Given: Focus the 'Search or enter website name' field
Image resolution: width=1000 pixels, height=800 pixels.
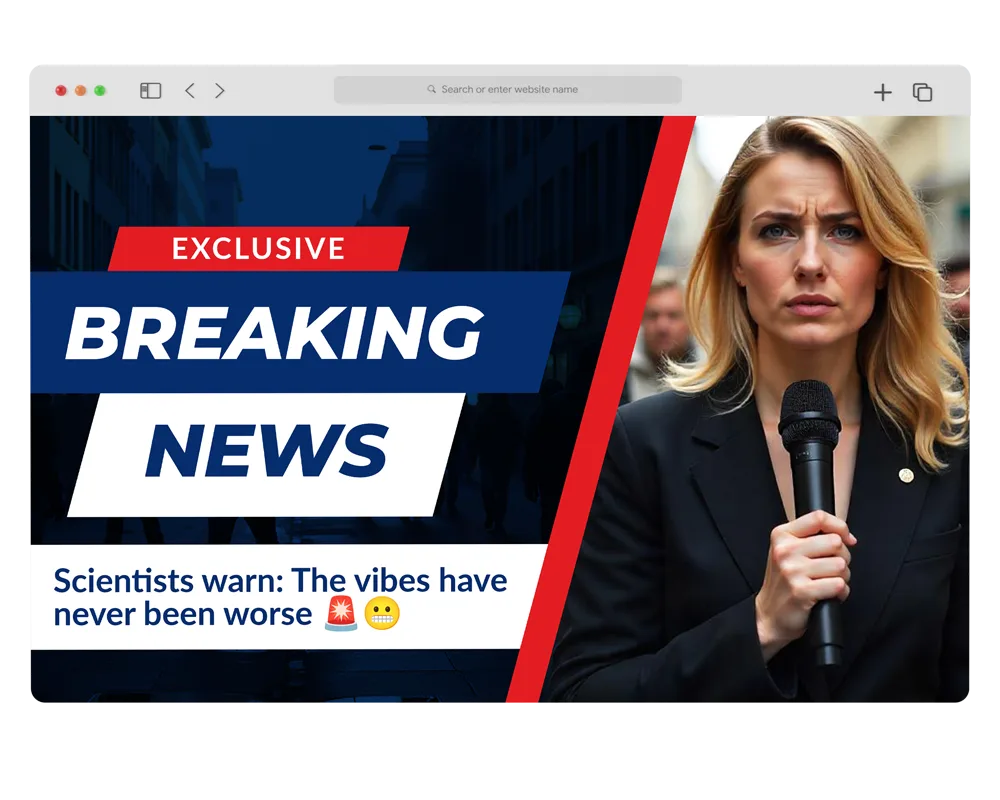Looking at the screenshot, I should (509, 90).
